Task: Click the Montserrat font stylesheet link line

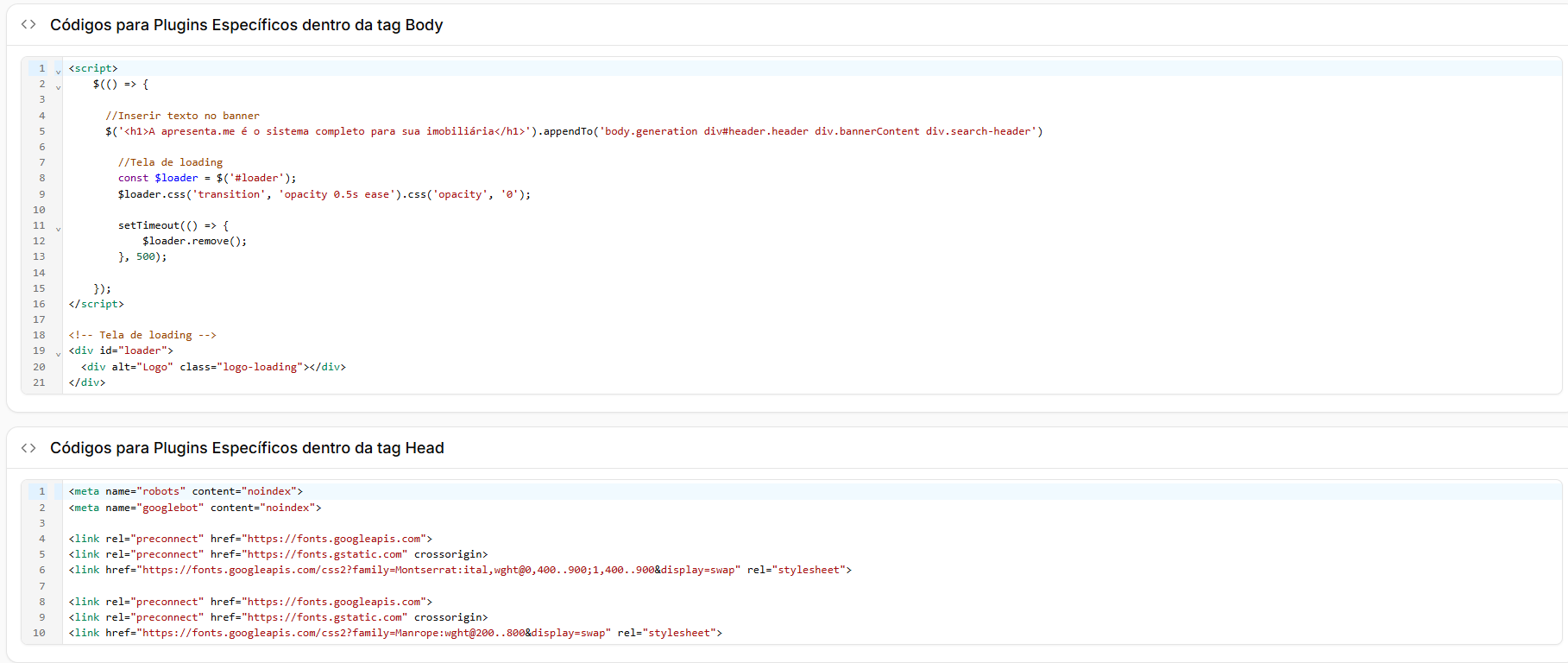Action: point(460,570)
